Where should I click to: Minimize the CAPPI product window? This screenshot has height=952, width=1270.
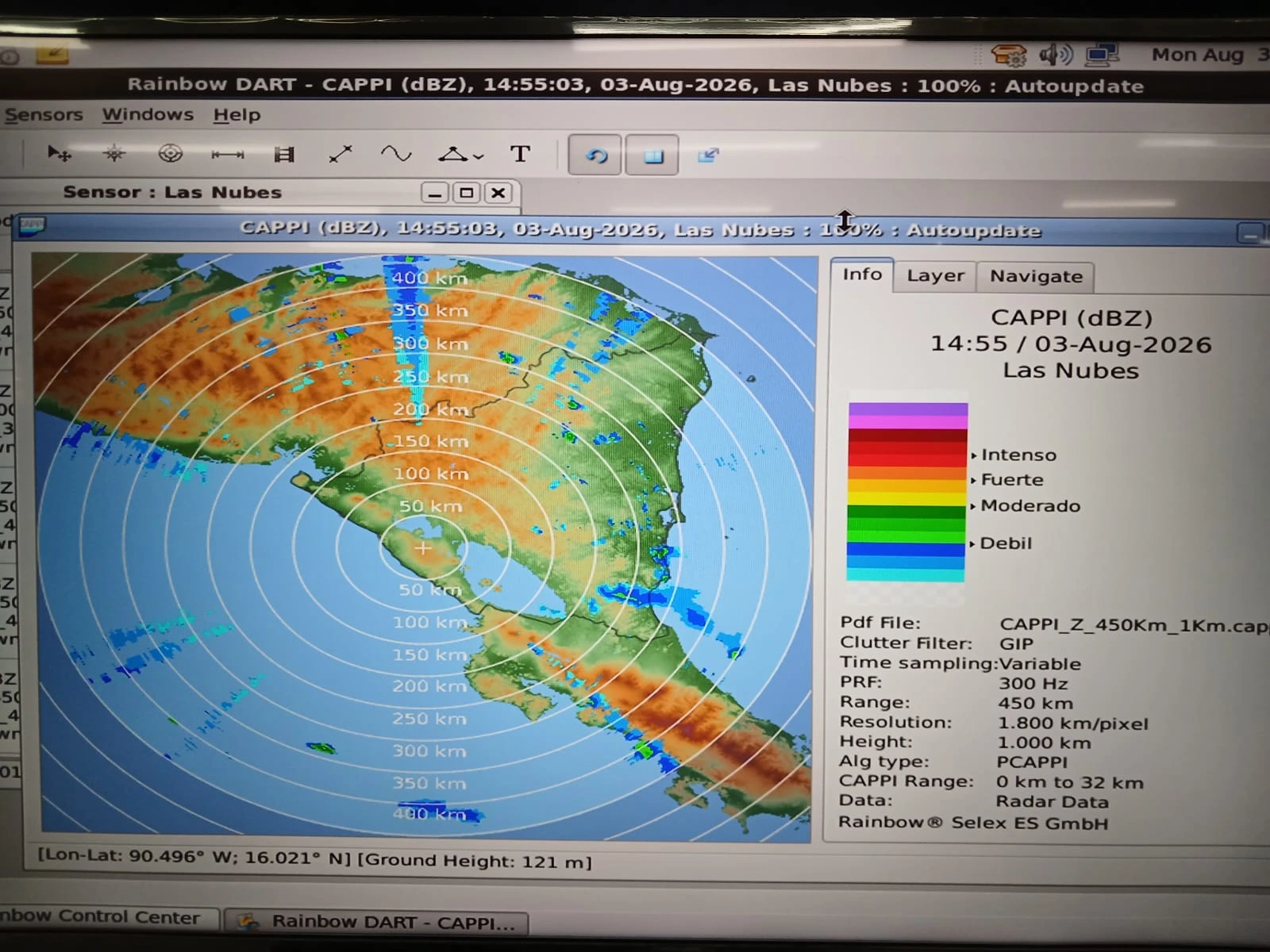[x=1251, y=234]
